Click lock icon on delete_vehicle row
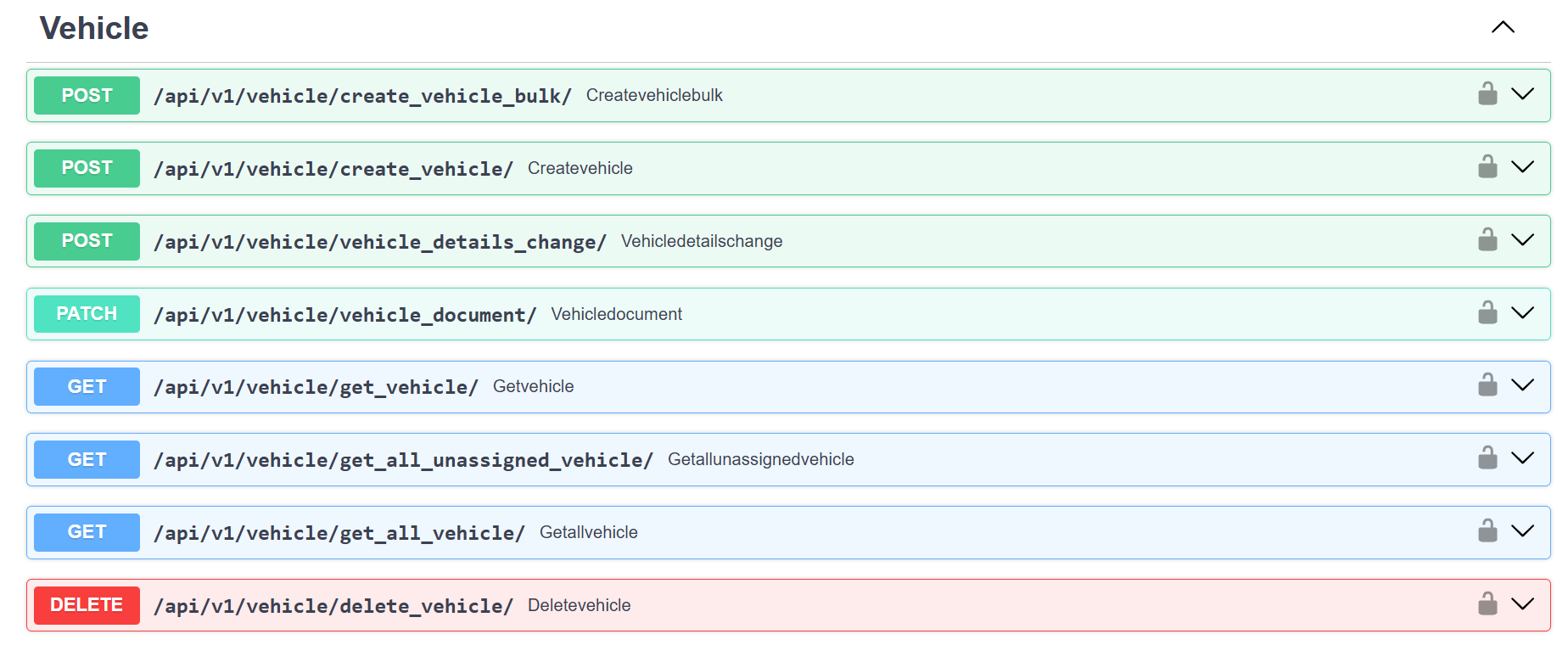The width and height of the screenshot is (1568, 651). [1487, 604]
